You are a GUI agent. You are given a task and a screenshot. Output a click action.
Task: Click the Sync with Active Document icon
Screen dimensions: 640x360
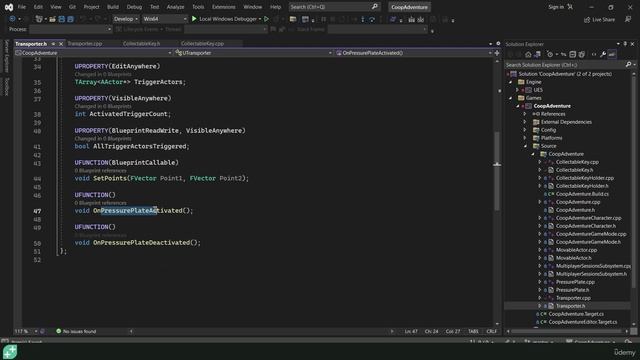pos(563,54)
